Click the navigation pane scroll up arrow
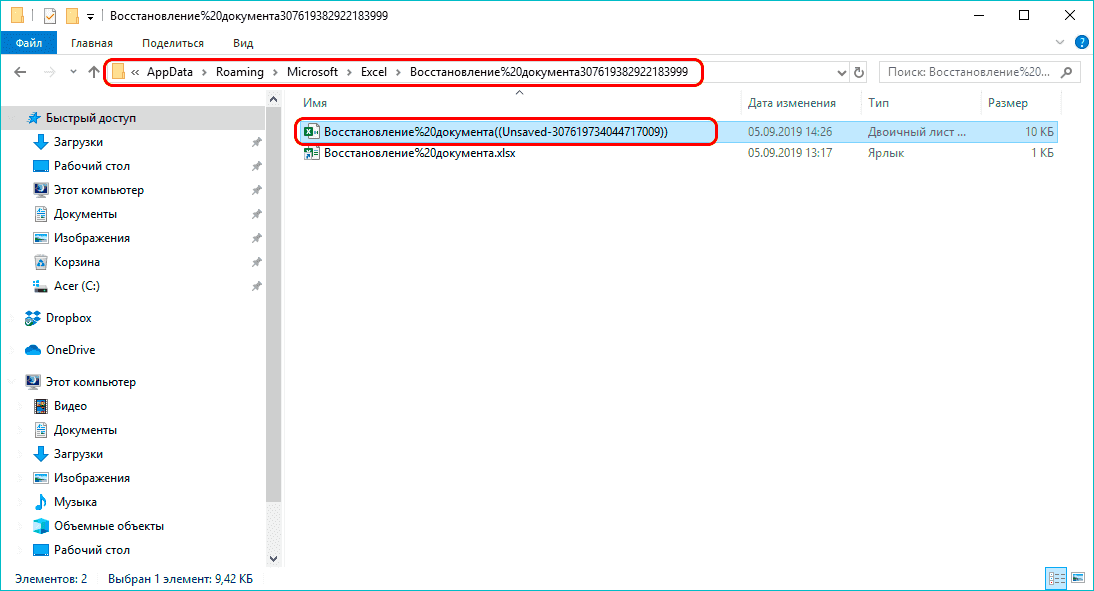 pos(274,99)
